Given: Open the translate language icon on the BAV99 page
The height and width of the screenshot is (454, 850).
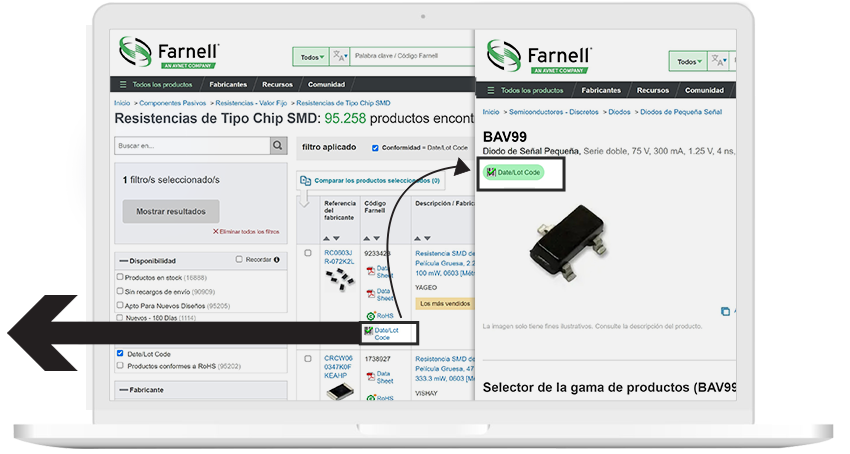Looking at the screenshot, I should click(719, 61).
